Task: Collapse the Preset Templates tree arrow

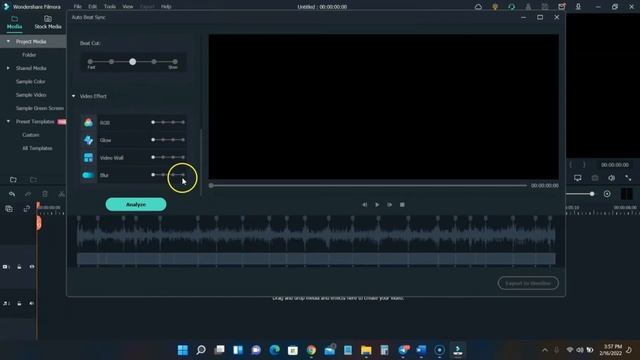Action: [x=8, y=121]
